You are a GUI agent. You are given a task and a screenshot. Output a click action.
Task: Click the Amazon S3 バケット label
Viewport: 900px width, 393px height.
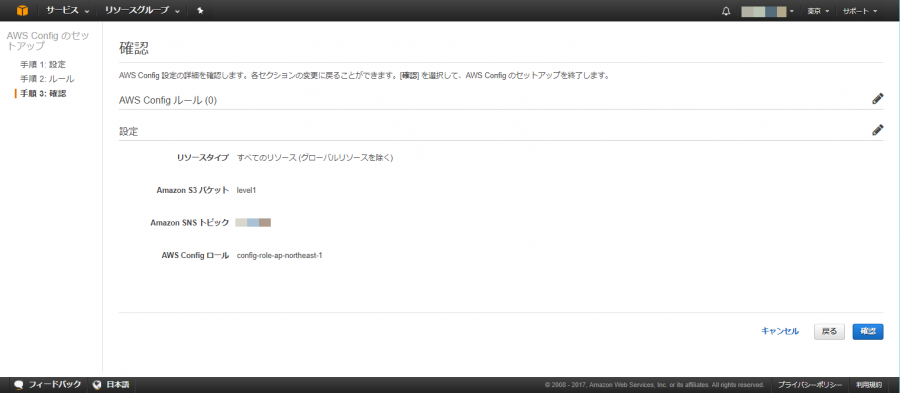[x=193, y=190]
